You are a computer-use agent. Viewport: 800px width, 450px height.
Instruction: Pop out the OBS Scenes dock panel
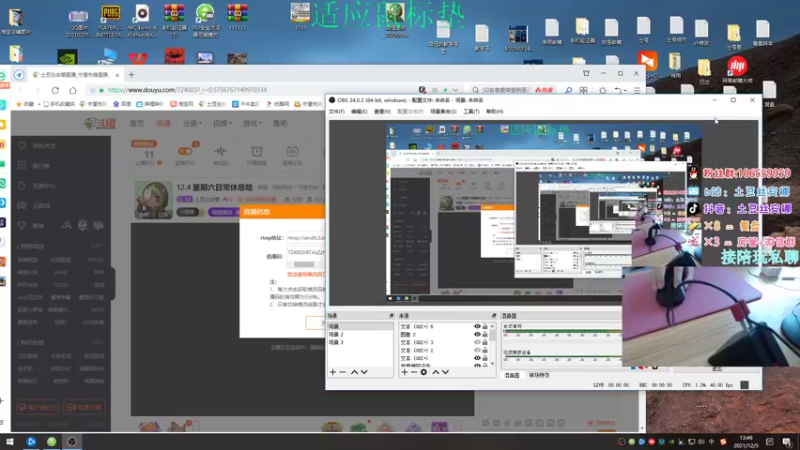[x=391, y=316]
